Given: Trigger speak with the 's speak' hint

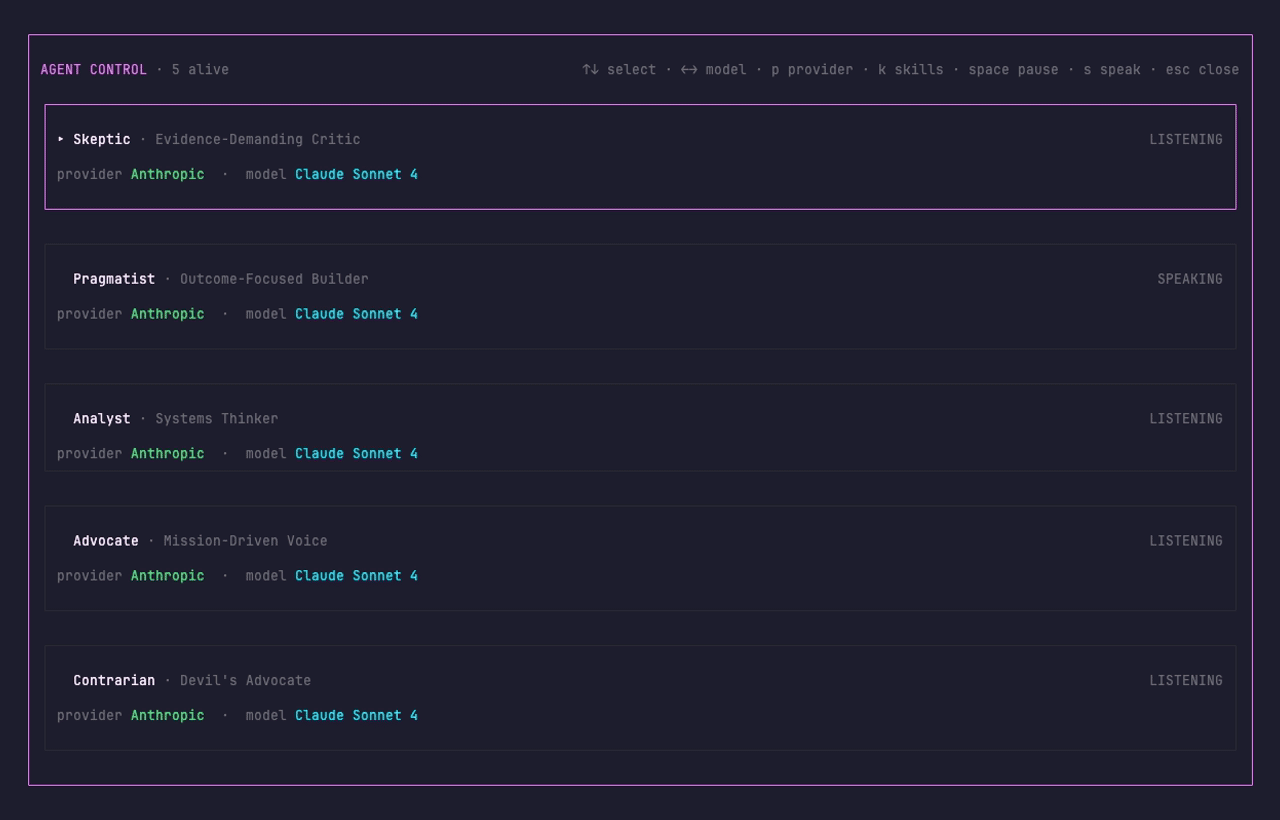Looking at the screenshot, I should point(1112,69).
